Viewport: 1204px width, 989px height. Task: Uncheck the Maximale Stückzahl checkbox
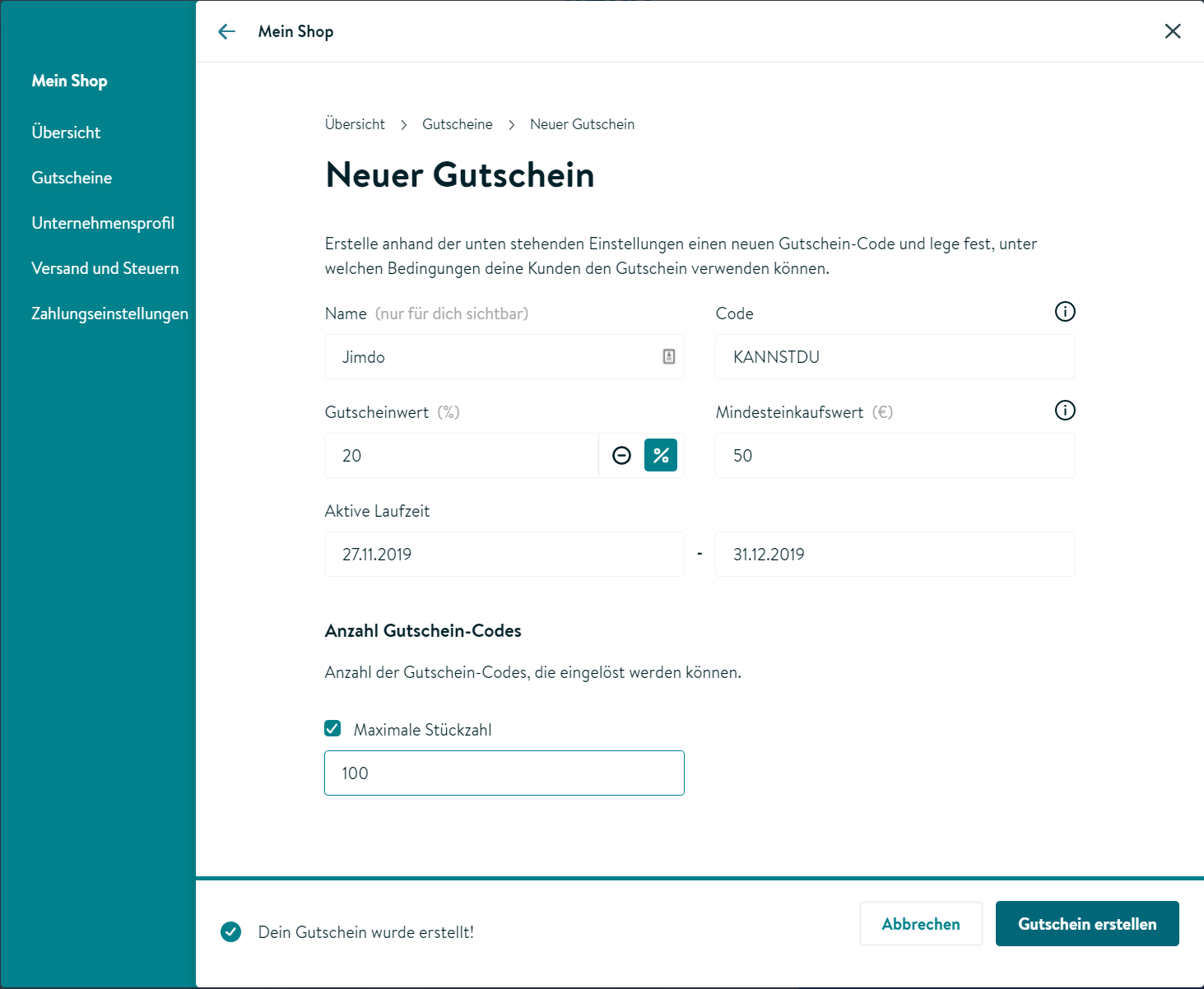(332, 728)
